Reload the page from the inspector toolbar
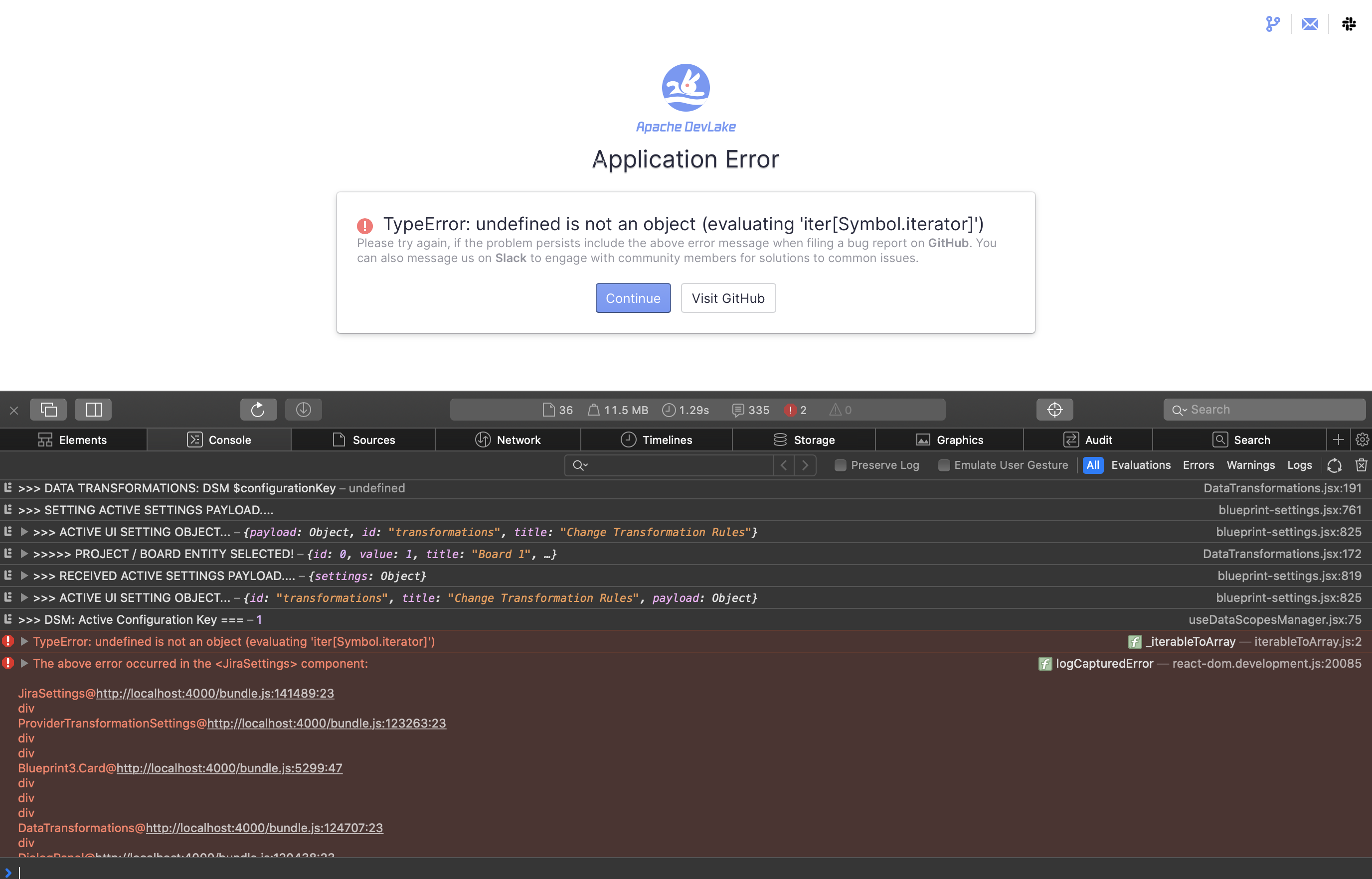Image resolution: width=1372 pixels, height=879 pixels. (x=258, y=409)
